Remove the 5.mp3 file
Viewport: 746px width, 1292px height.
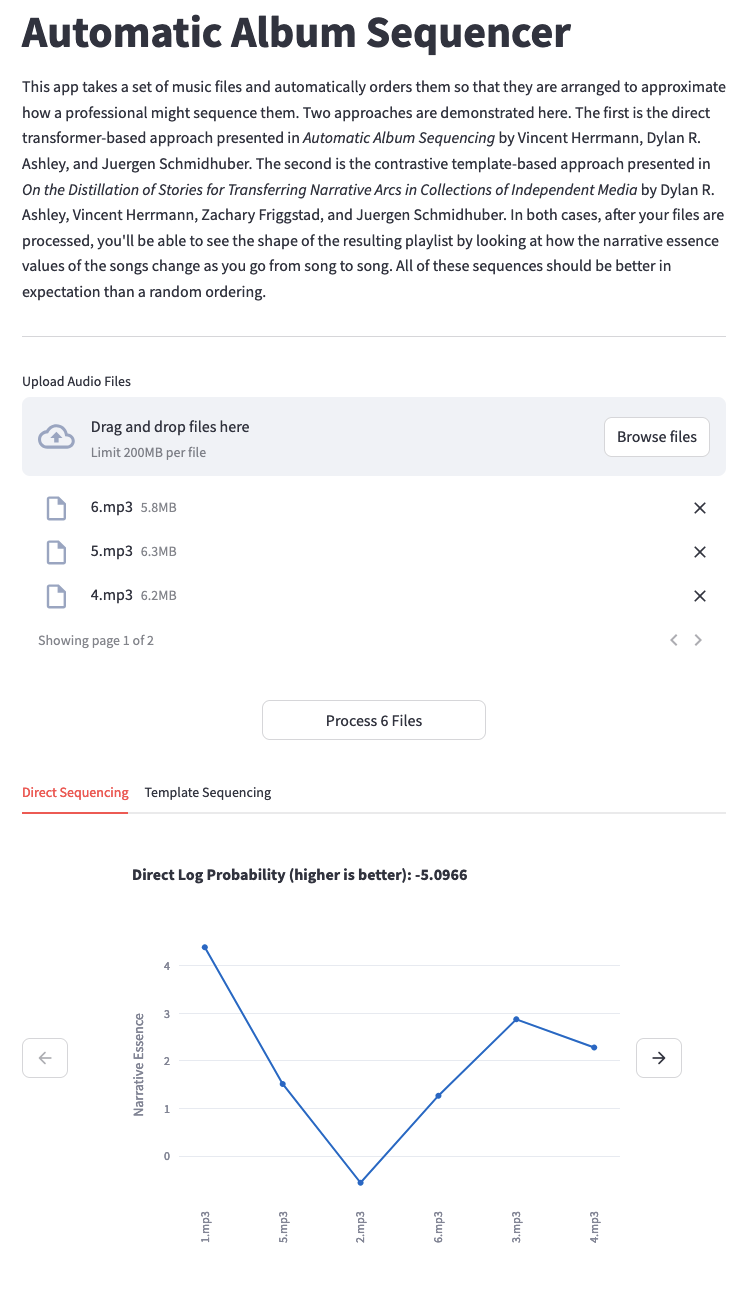click(x=700, y=552)
